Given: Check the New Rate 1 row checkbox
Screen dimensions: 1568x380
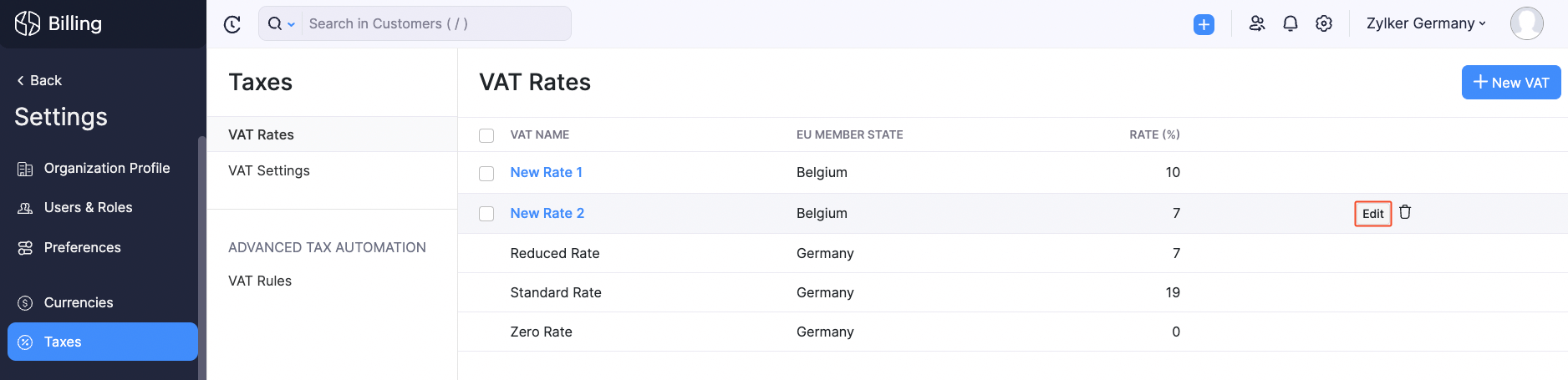Looking at the screenshot, I should pyautogui.click(x=486, y=173).
